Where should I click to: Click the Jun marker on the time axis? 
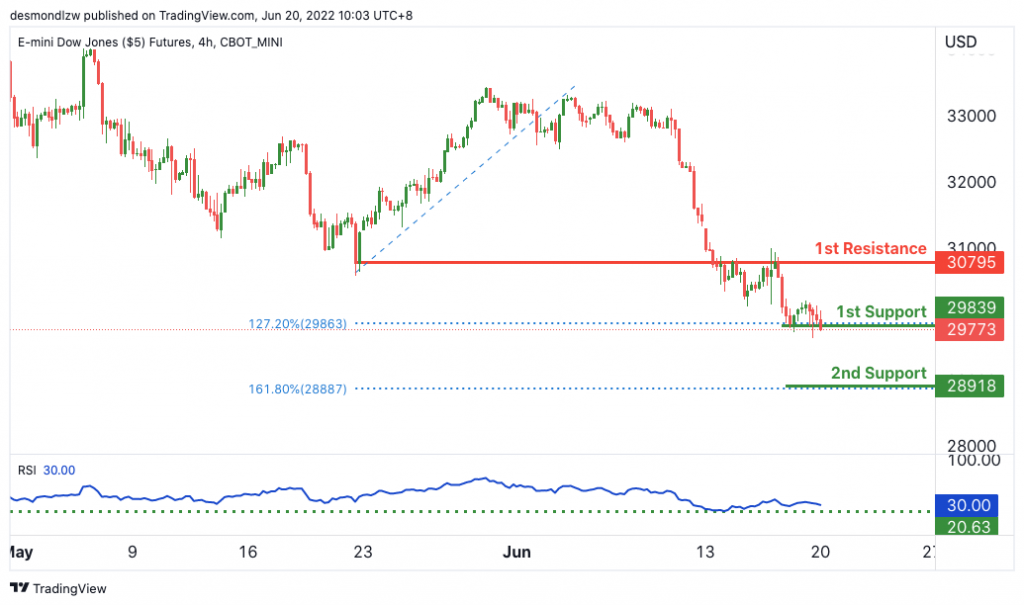tap(517, 552)
